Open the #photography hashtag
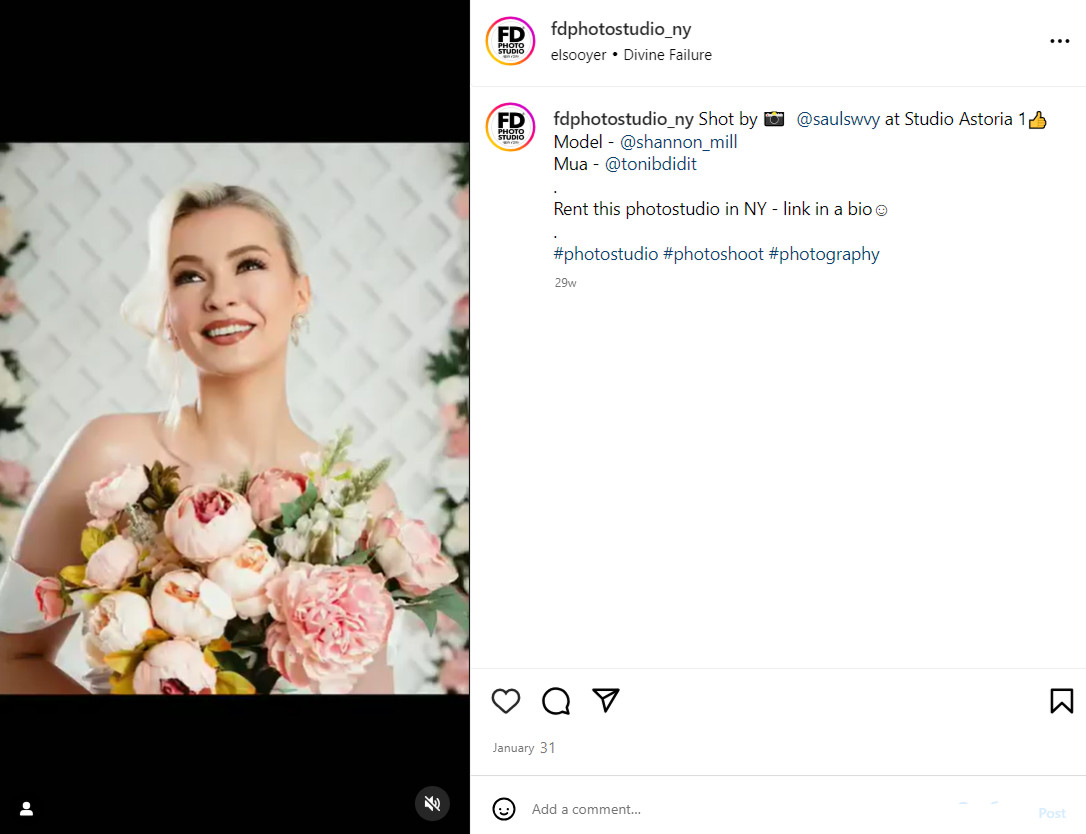The image size is (1086, 834). 824,254
